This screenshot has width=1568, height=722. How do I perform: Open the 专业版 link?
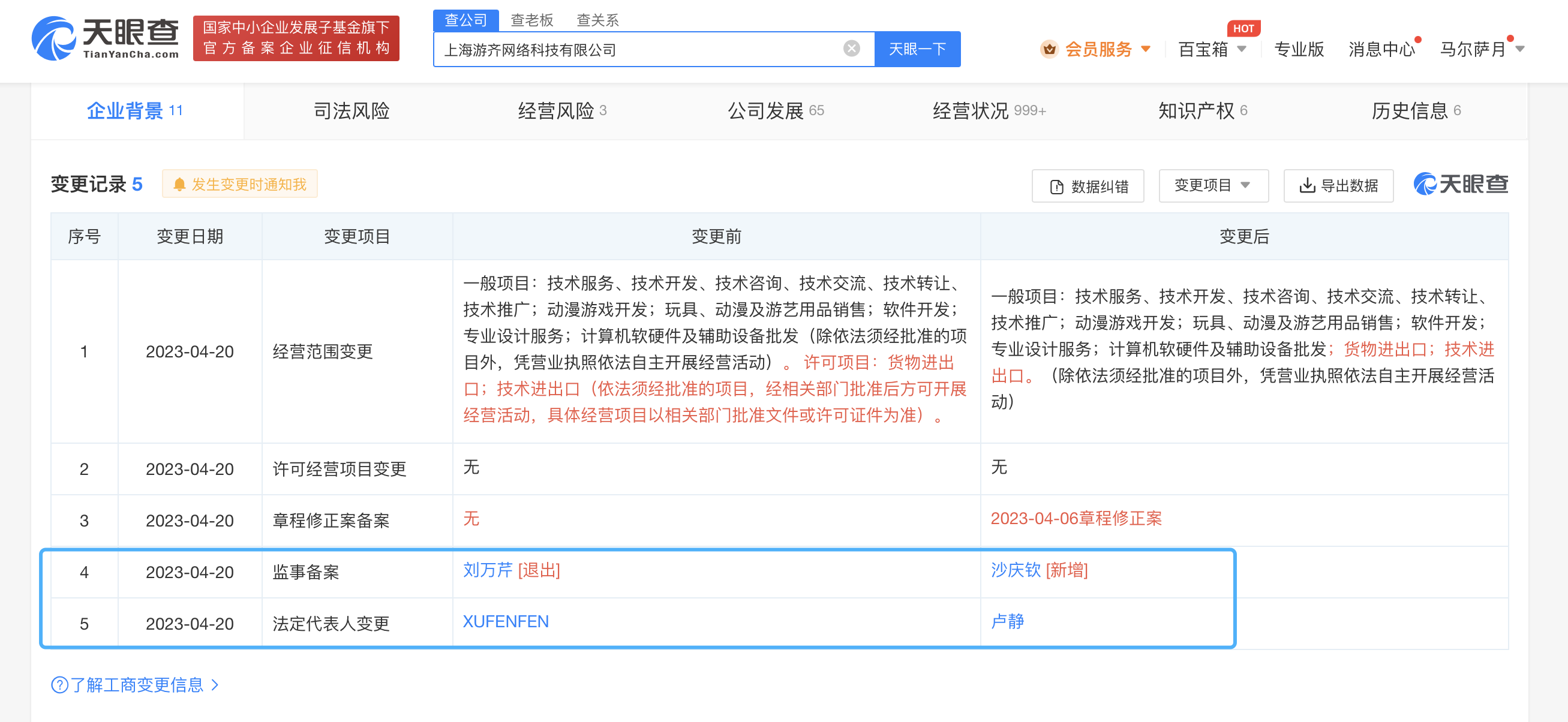1299,49
